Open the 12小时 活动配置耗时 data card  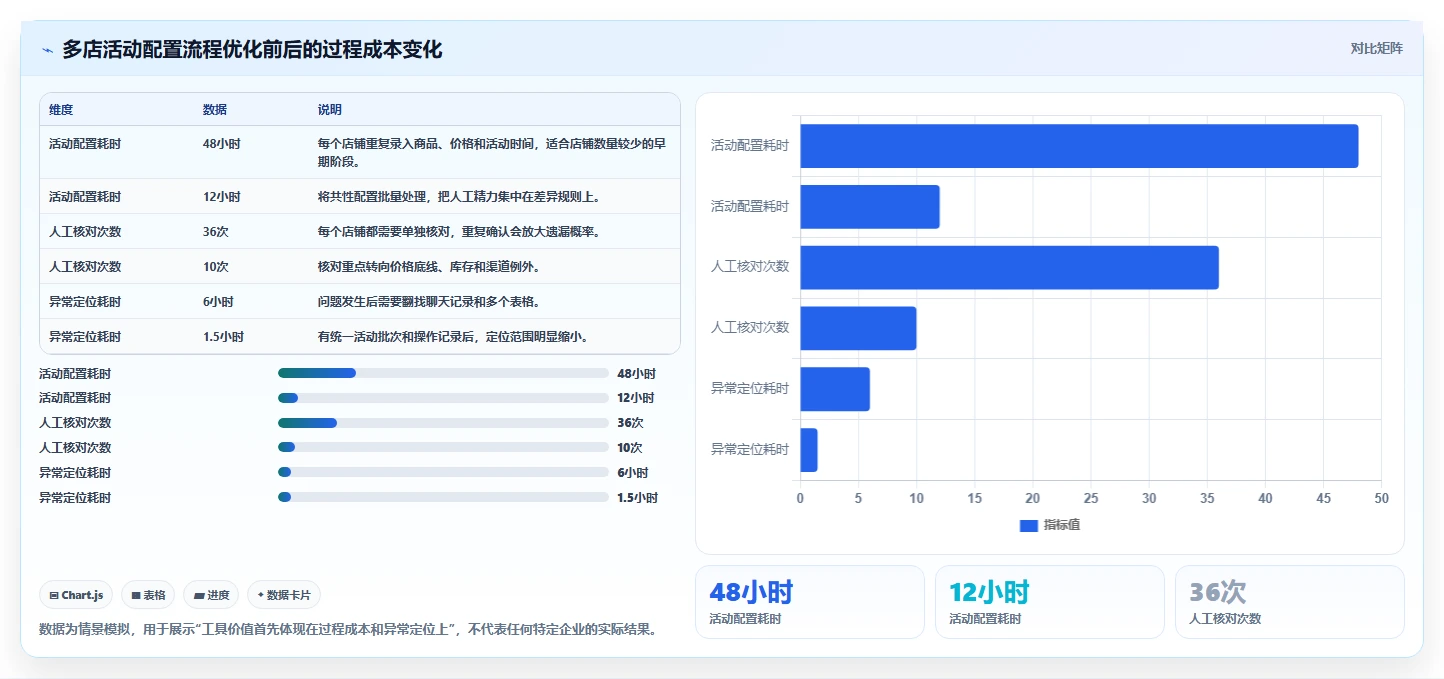[1050, 602]
